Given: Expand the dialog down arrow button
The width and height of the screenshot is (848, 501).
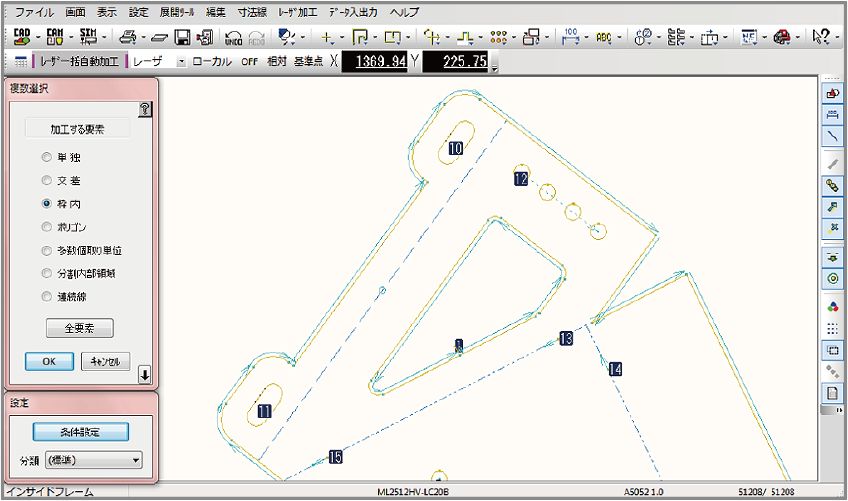Looking at the screenshot, I should pos(144,374).
